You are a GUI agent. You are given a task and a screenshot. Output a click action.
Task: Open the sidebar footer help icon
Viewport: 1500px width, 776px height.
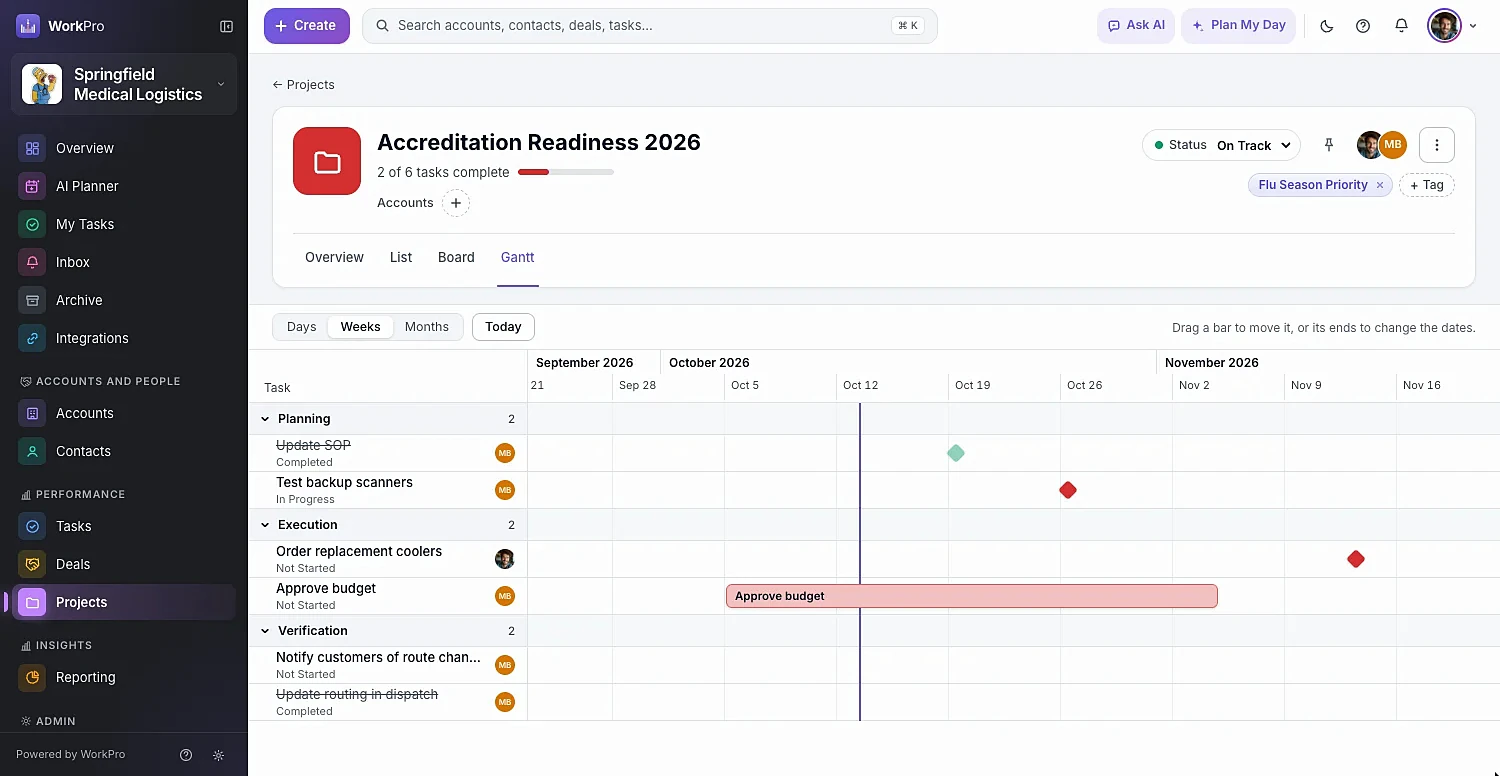coord(186,755)
